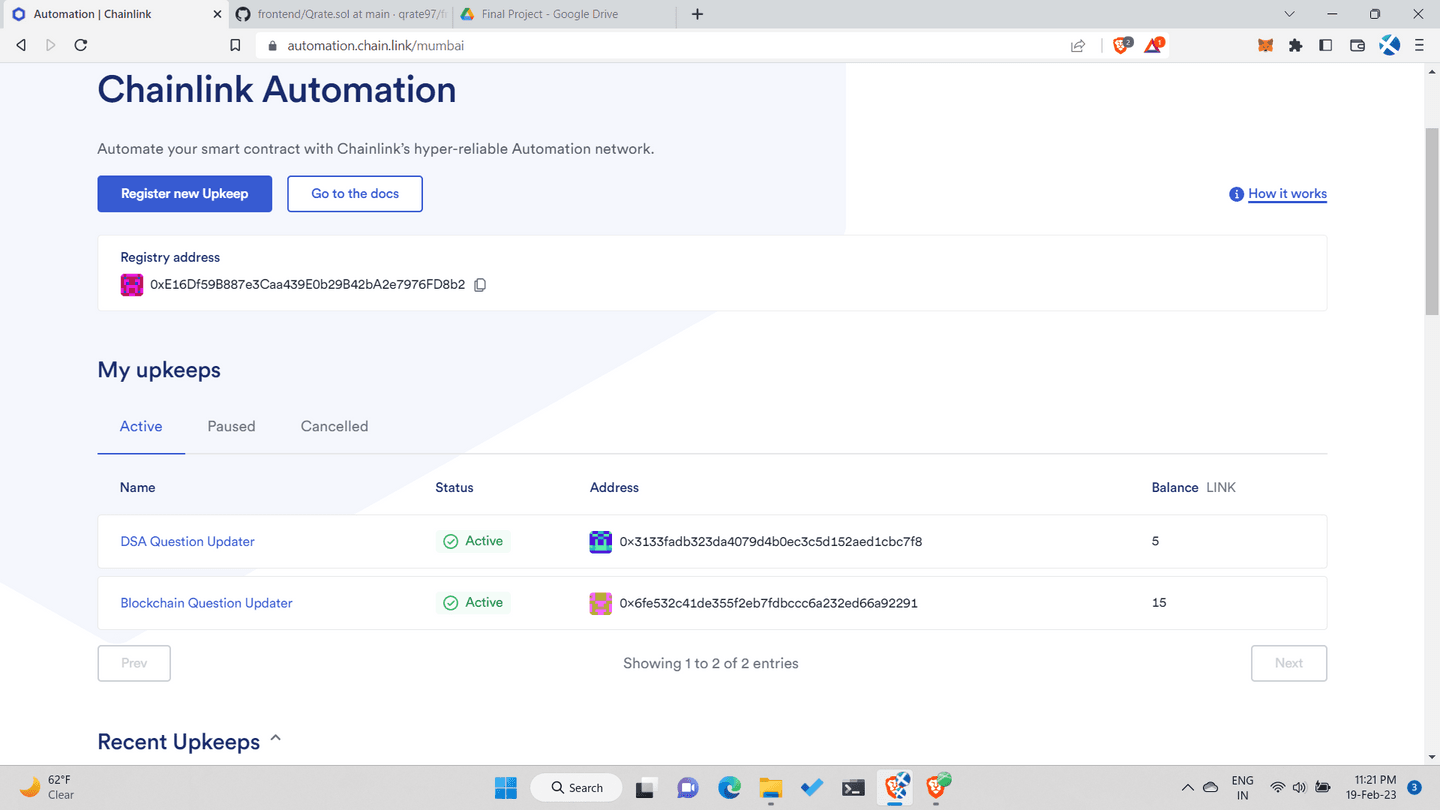Open the Brave Wallet icon

1357,45
